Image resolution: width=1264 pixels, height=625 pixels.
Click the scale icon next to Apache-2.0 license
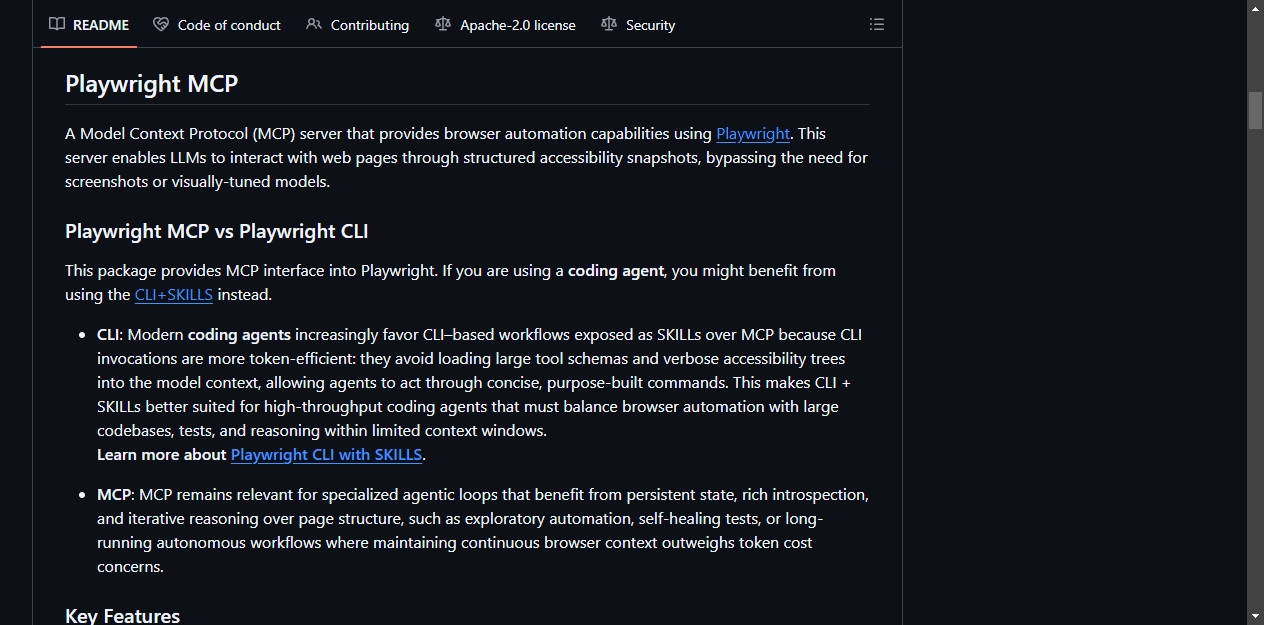tap(443, 24)
